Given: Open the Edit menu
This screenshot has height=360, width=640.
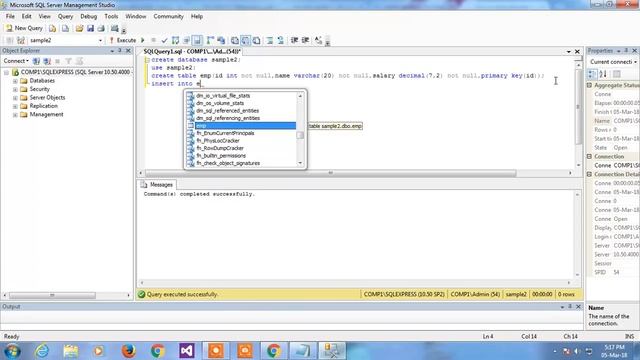Looking at the screenshot, I should coord(27,16).
